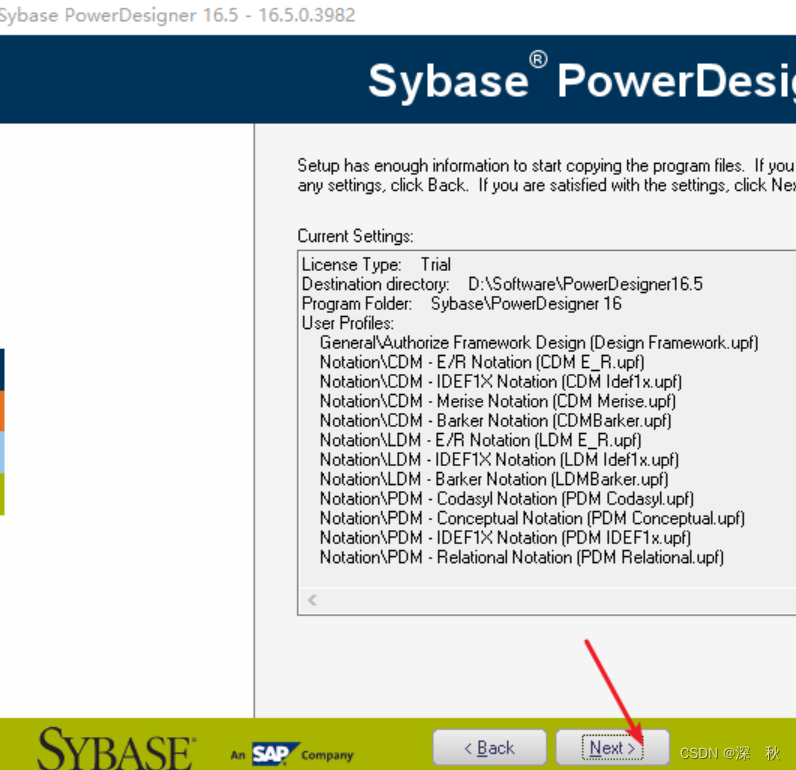796x770 pixels.
Task: Select Notation\PDM - Relational Notation line
Action: pyautogui.click(x=522, y=557)
